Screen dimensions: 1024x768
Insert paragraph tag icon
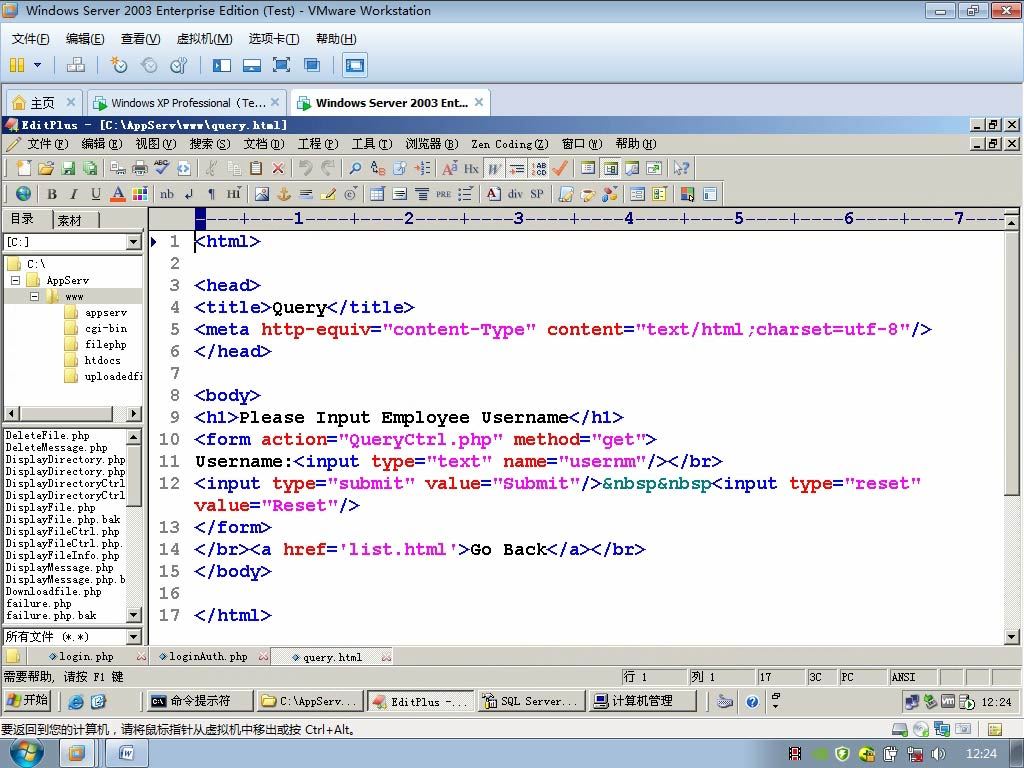(x=211, y=194)
